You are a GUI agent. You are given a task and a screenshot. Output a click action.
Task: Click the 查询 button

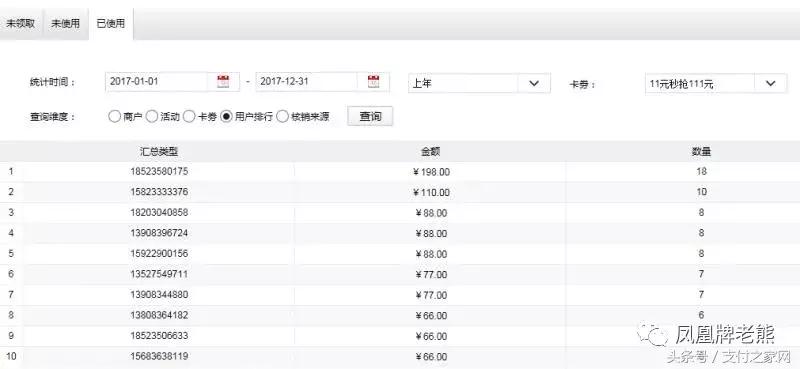370,117
